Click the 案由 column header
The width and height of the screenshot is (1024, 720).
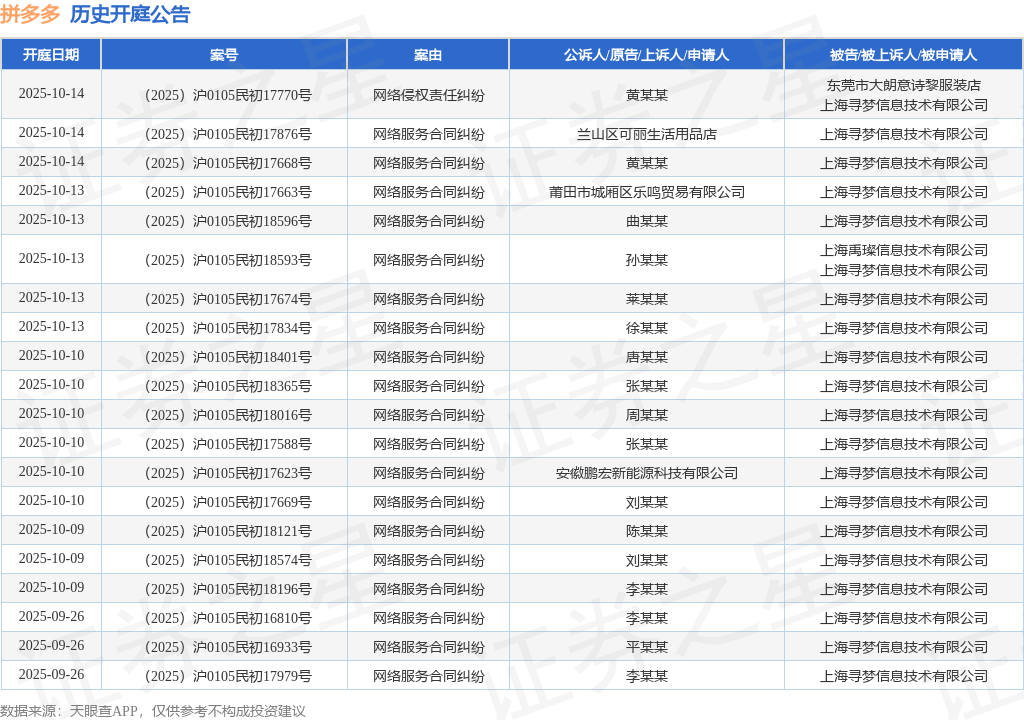pyautogui.click(x=428, y=55)
